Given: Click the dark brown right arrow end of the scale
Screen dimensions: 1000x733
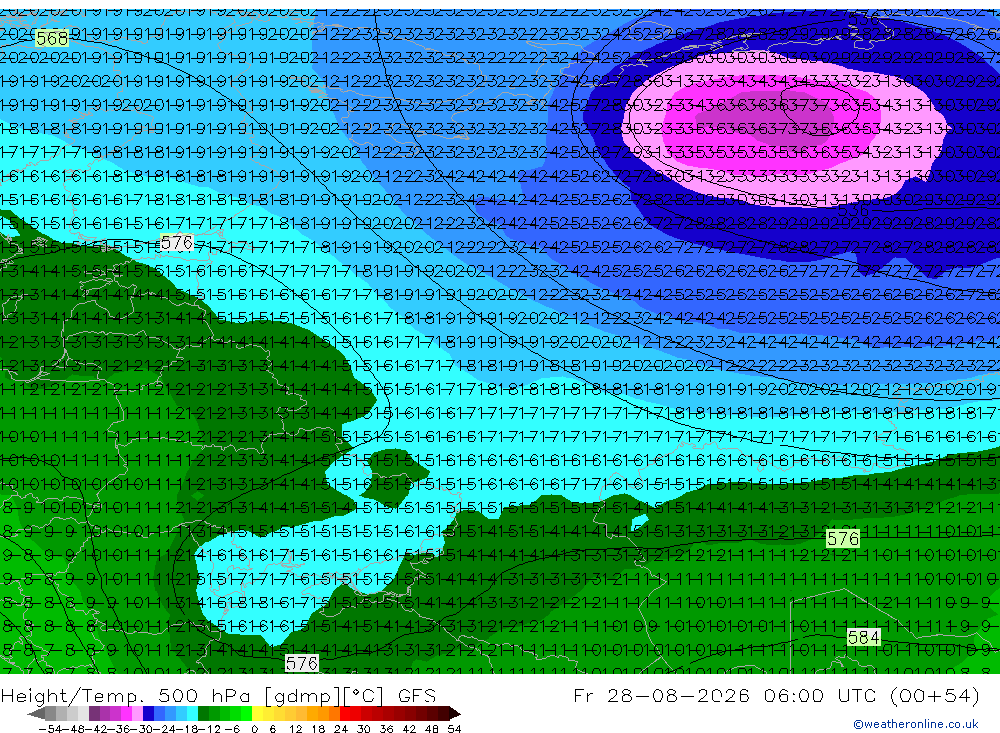Looking at the screenshot, I should pos(455,713).
